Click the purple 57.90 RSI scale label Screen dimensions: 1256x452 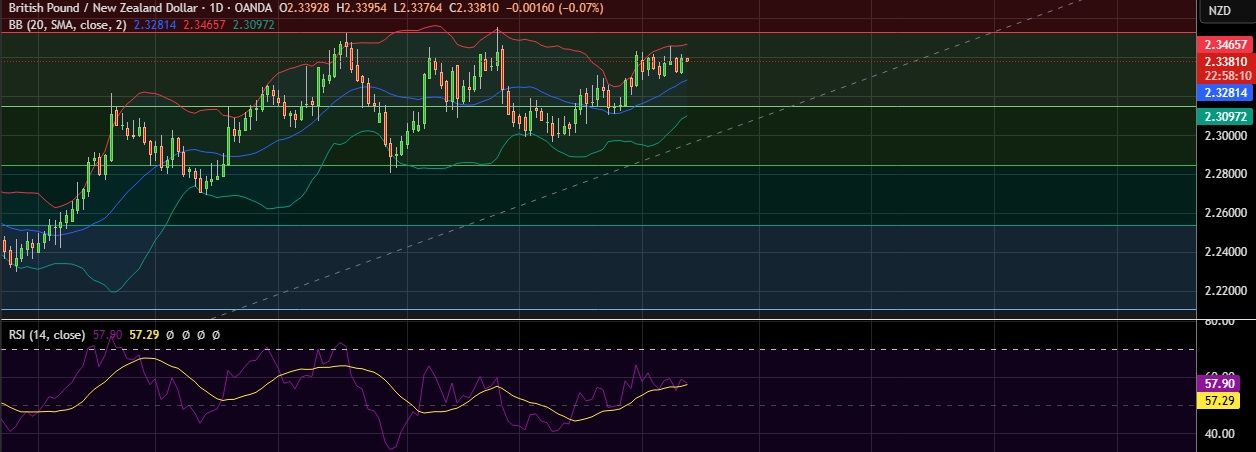tap(1218, 383)
